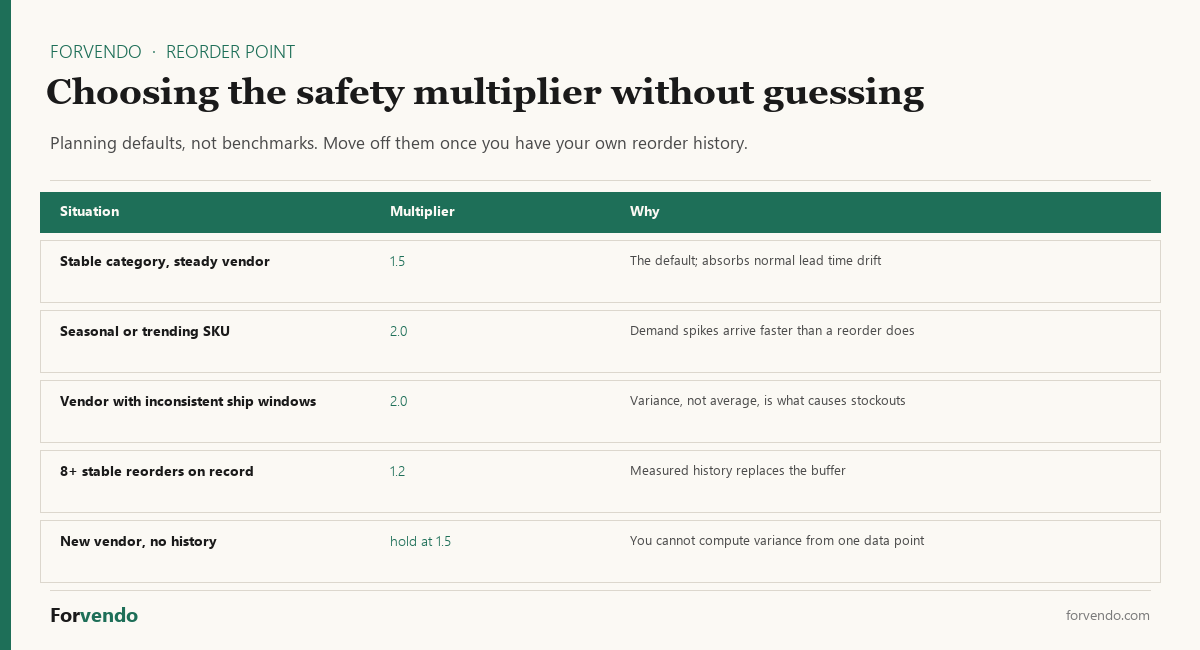
Task: Click multiplier 2.0 in inconsistent ship windows row
Action: [x=398, y=401]
